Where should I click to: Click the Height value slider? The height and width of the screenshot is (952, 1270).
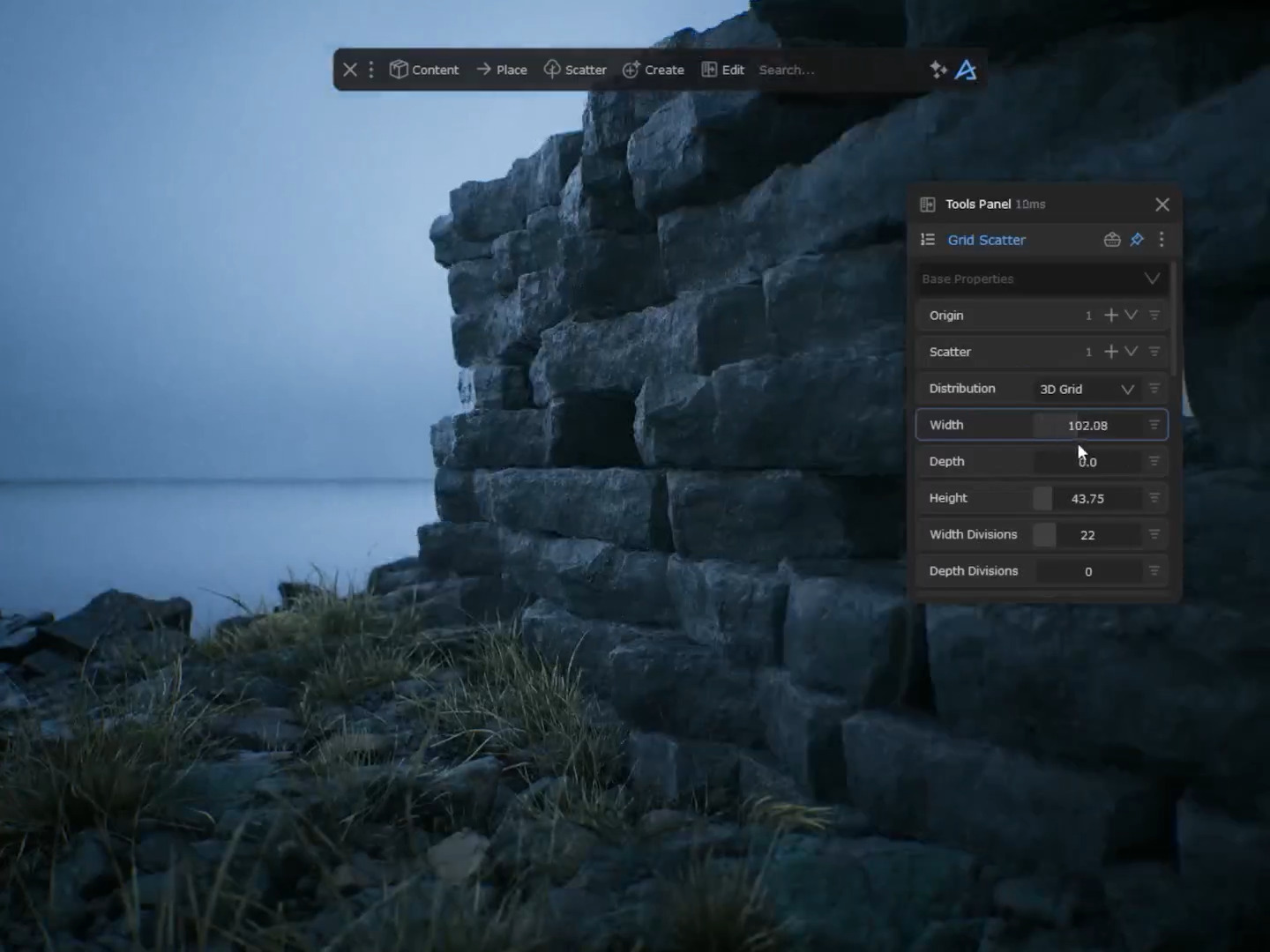coord(1087,498)
